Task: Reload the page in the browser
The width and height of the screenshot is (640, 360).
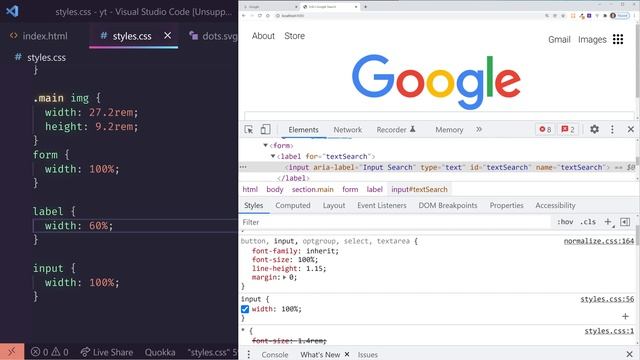Action: (260, 16)
